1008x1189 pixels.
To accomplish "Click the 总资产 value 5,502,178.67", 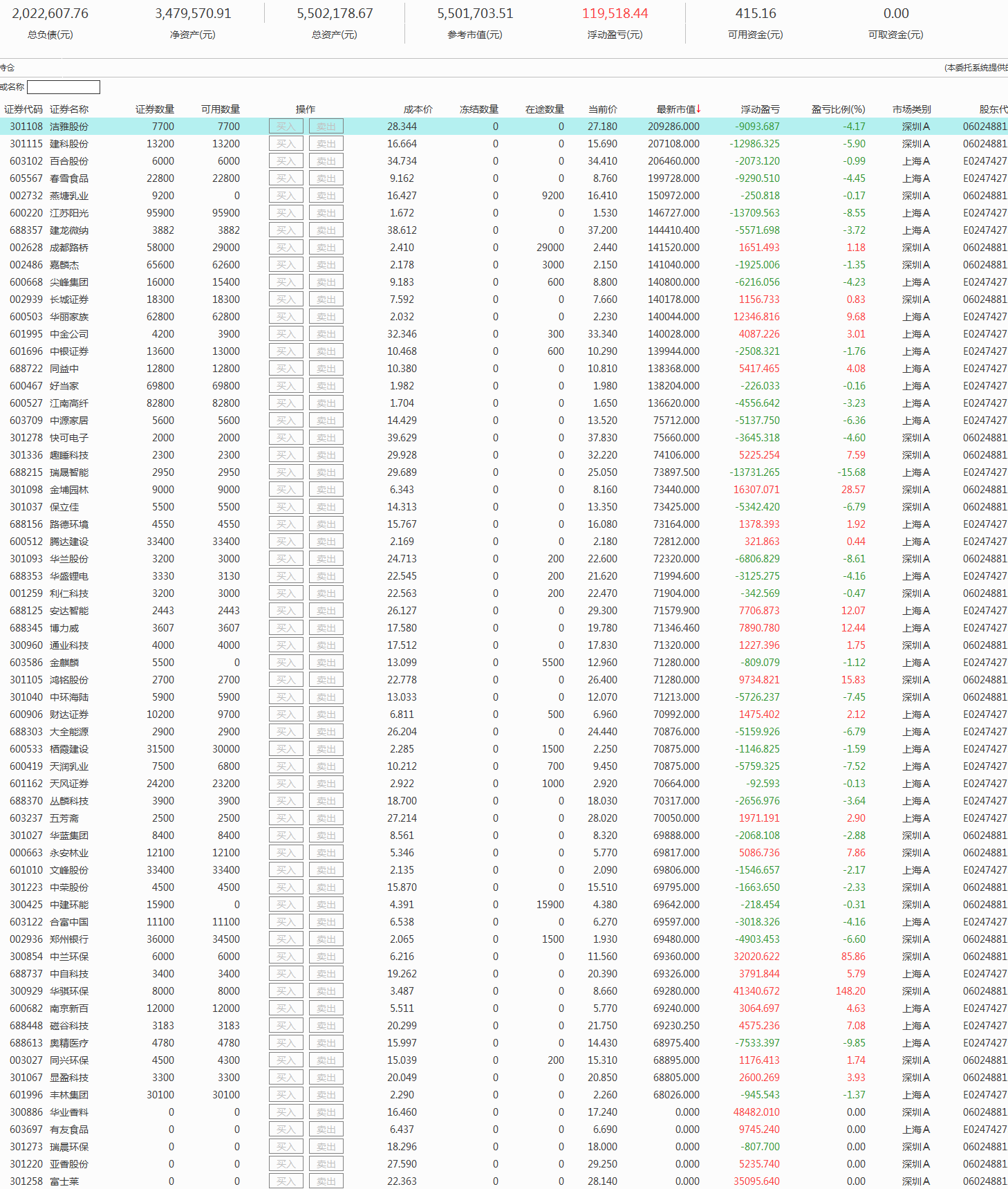I will 335,13.
